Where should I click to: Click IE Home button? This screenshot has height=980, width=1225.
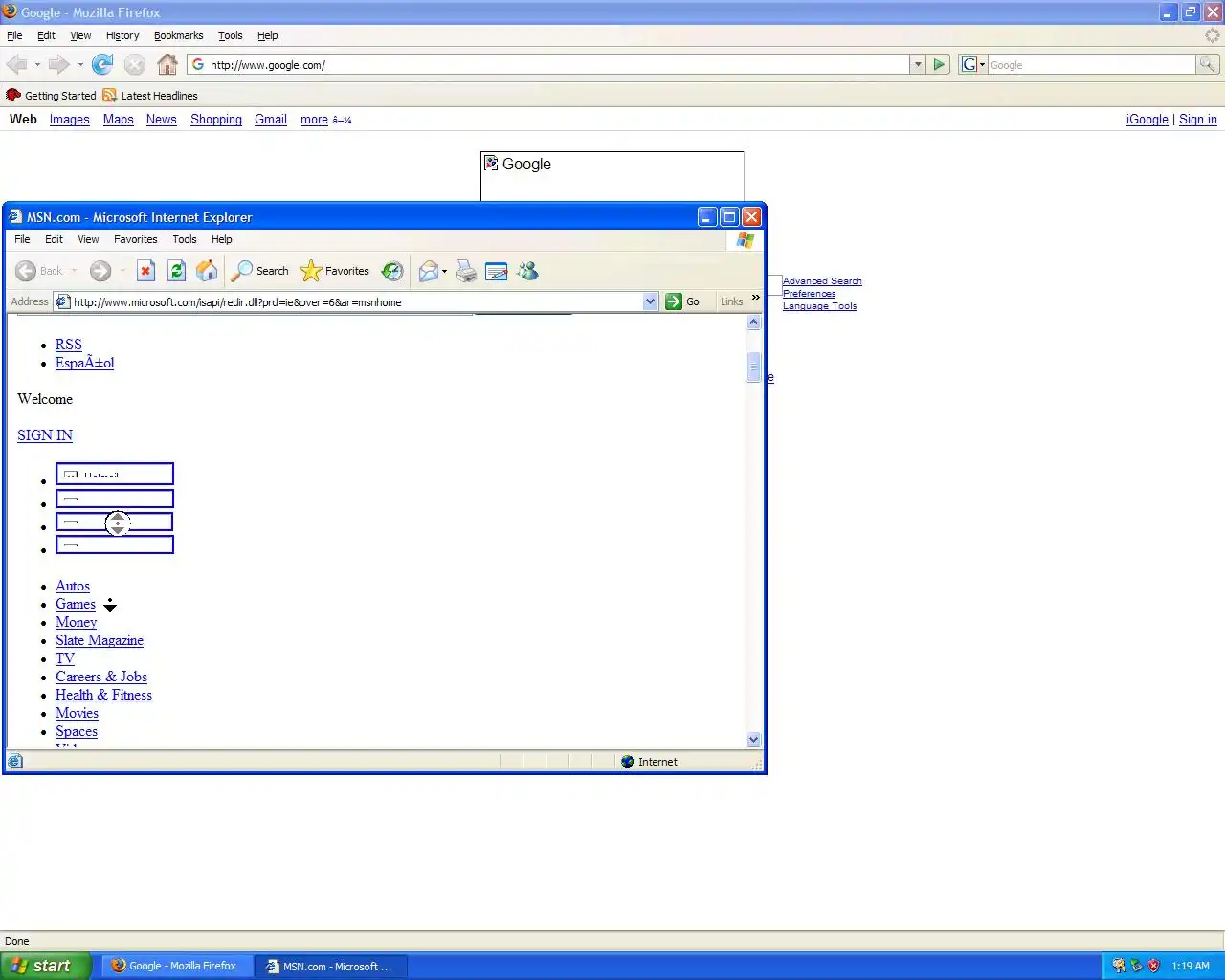207,271
